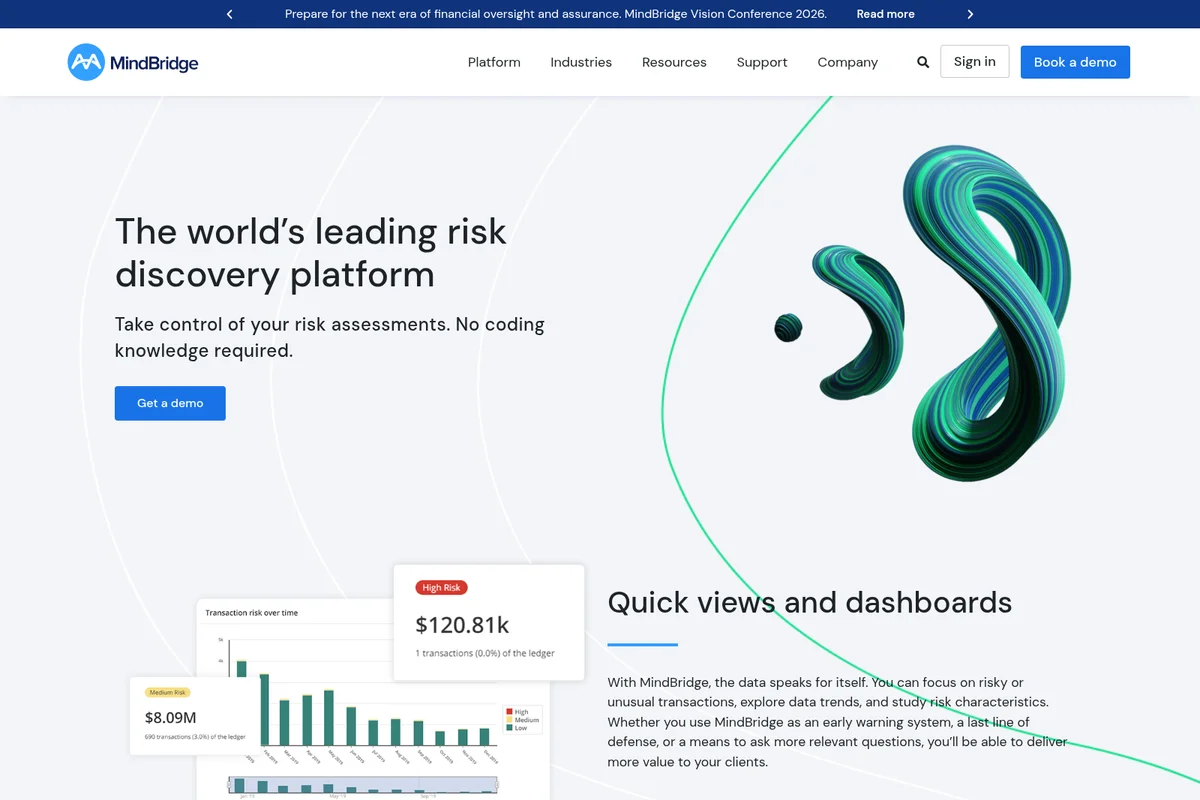Screen dimensions: 1200x800
Task: Open the Resources menu
Action: point(674,62)
